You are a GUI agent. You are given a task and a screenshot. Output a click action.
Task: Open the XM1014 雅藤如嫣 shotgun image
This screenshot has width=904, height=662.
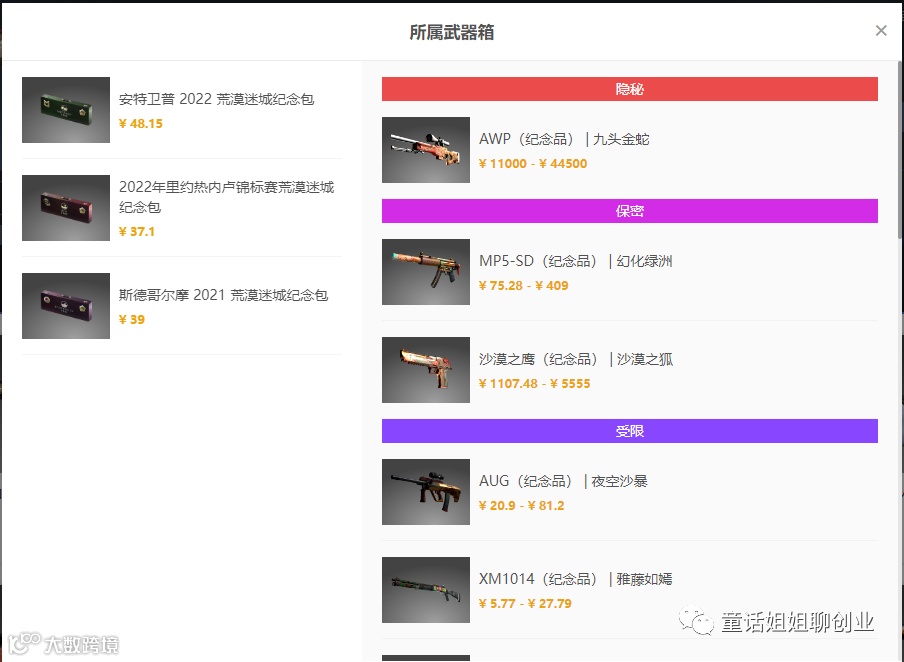(425, 590)
